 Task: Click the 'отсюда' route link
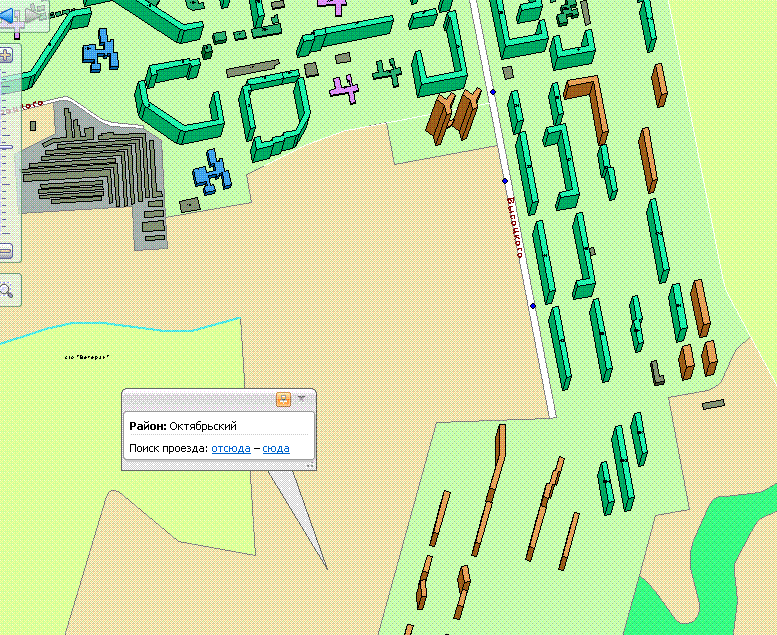pyautogui.click(x=230, y=448)
